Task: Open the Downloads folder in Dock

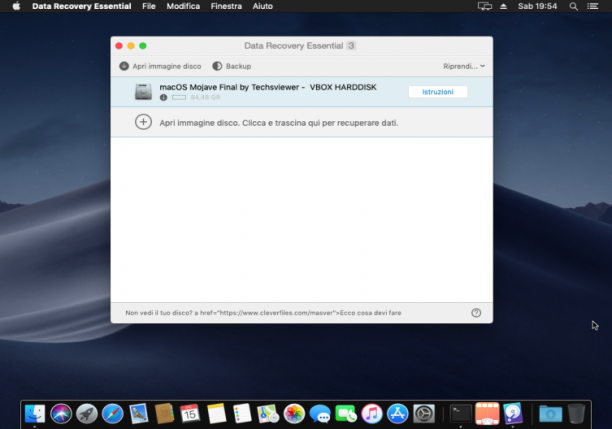Action: [550, 413]
